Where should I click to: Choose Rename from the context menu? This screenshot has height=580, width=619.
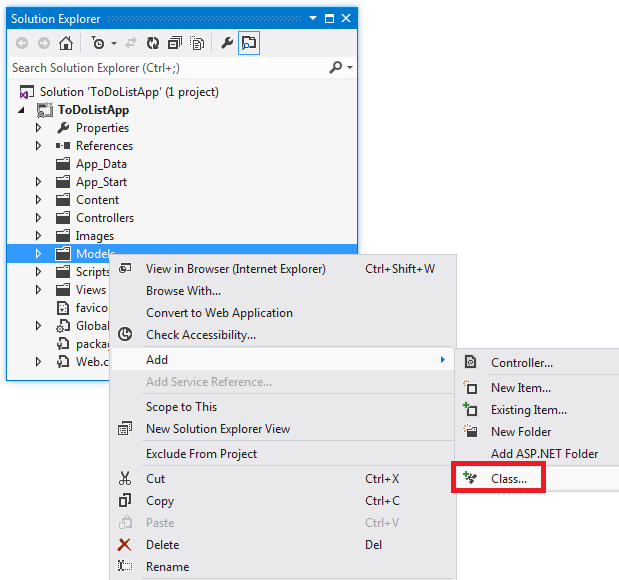[x=283, y=567]
